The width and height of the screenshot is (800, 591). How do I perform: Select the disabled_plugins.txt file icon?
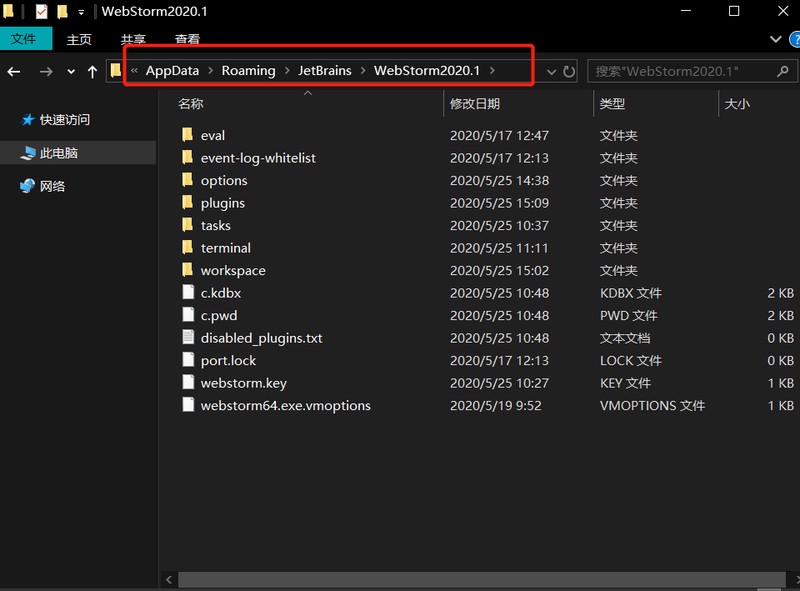188,337
